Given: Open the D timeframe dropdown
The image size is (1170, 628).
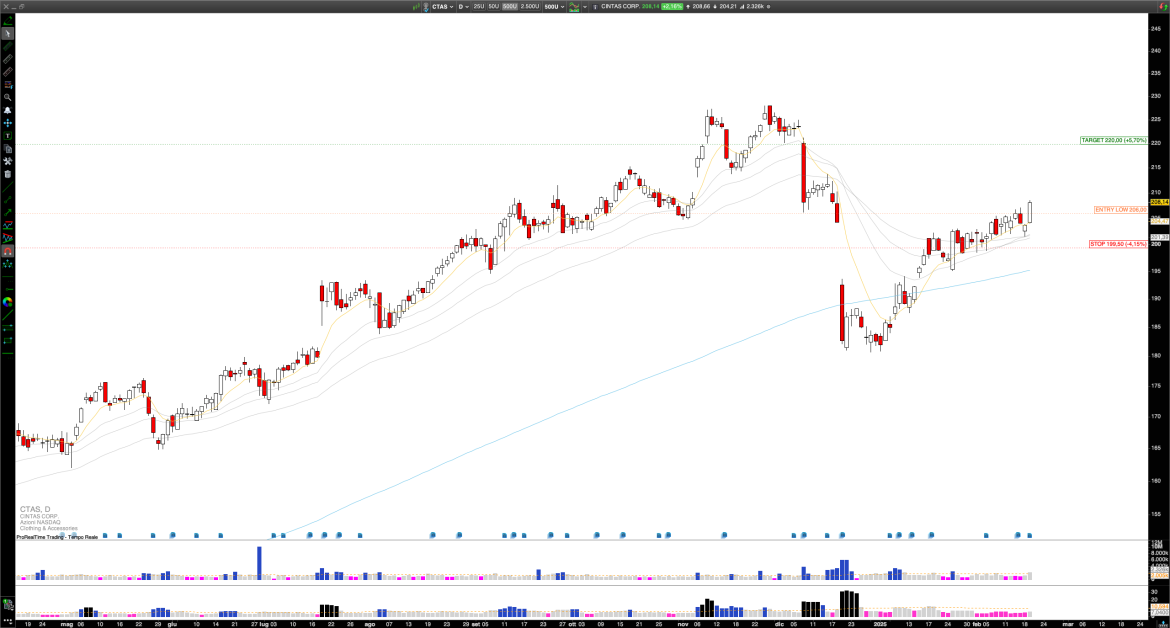Looking at the screenshot, I should coord(463,7).
